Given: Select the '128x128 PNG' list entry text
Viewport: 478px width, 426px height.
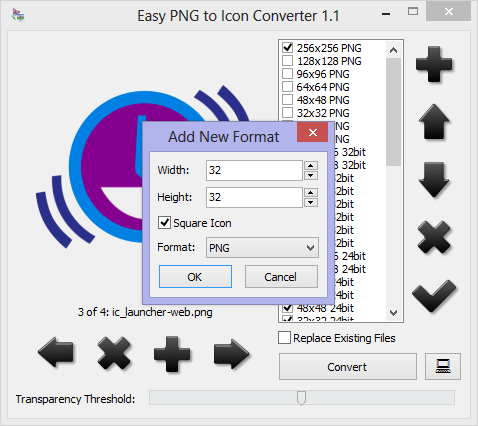Looking at the screenshot, I should click(x=329, y=61).
